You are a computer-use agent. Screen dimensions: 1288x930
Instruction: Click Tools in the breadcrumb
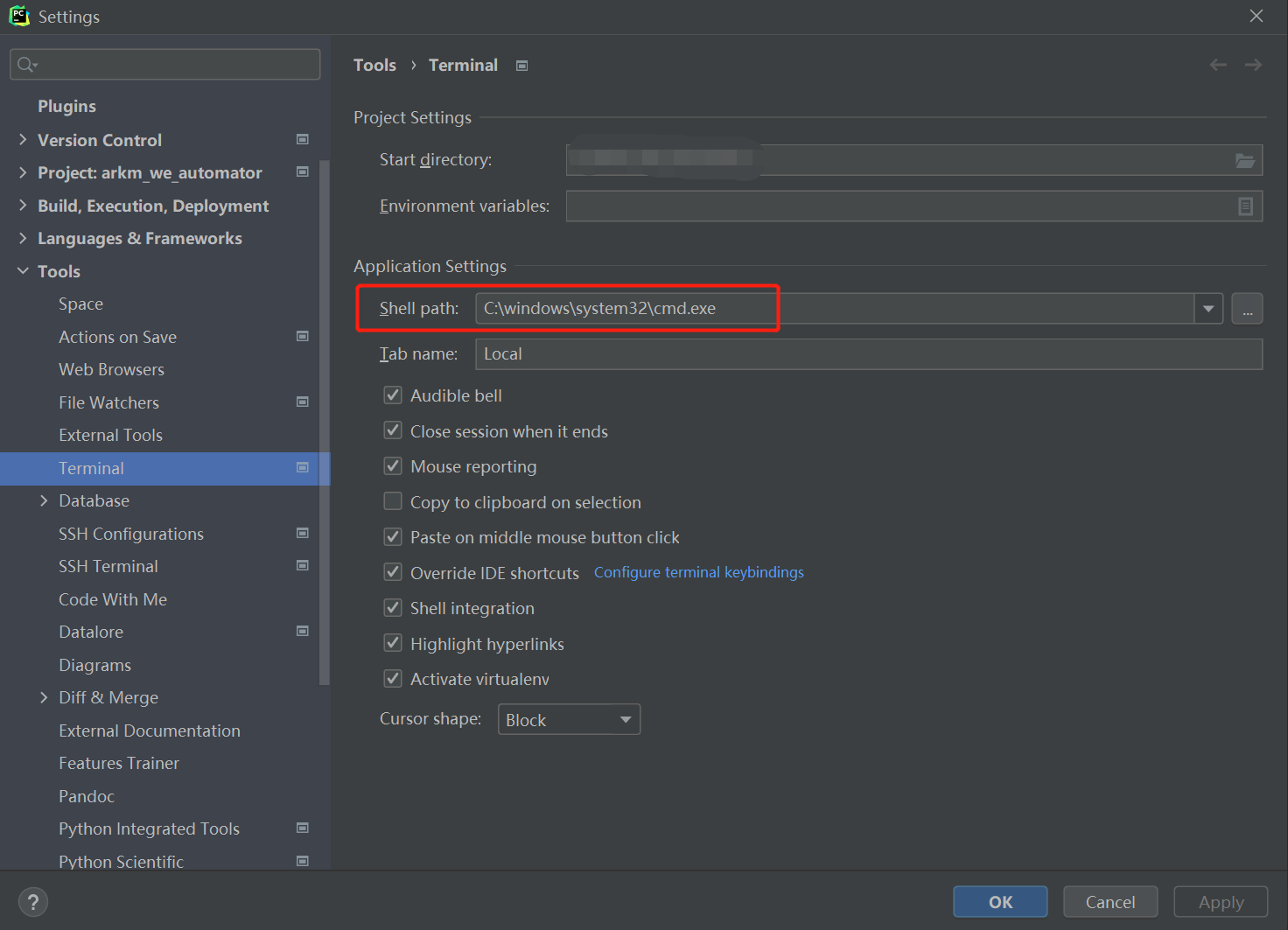(x=374, y=65)
